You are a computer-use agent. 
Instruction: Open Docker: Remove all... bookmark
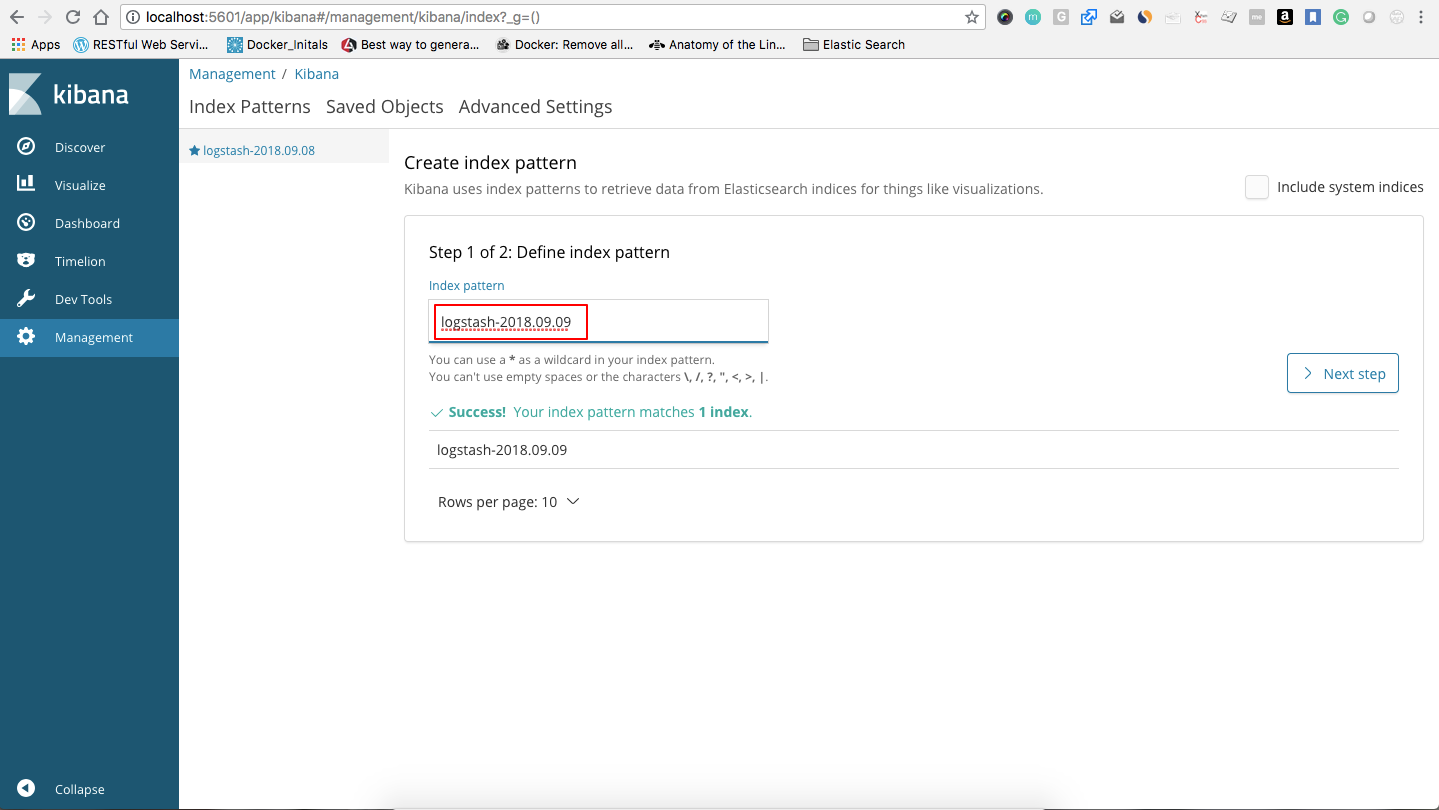point(565,44)
